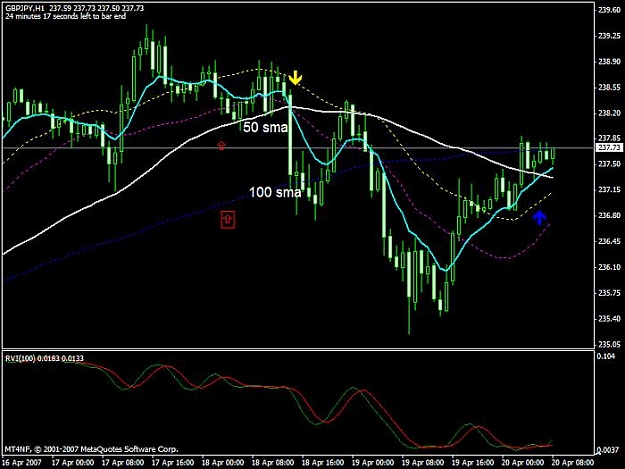Click the 0.104 RVI scale value
Screen dimensions: 625x469
606,356
